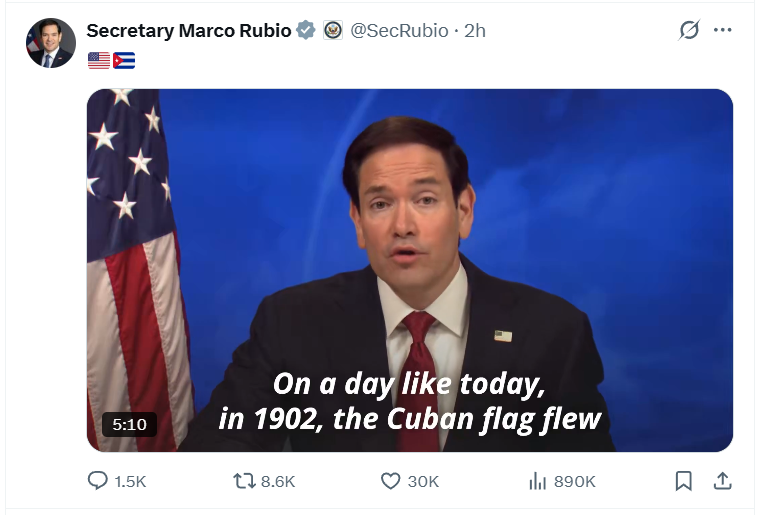Viewport: 779px width, 515px height.
Task: Click the Grok explain post icon
Action: click(689, 30)
